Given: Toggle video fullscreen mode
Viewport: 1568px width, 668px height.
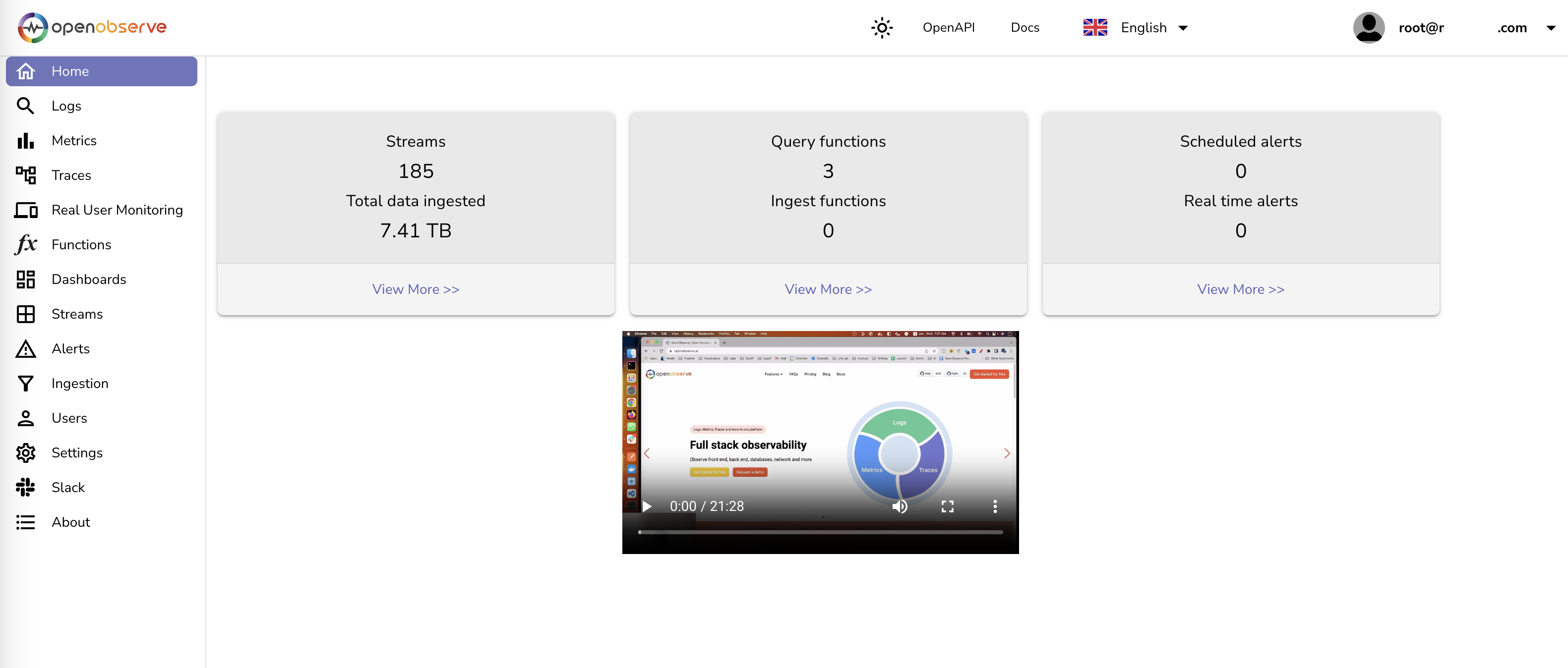Looking at the screenshot, I should click(947, 506).
